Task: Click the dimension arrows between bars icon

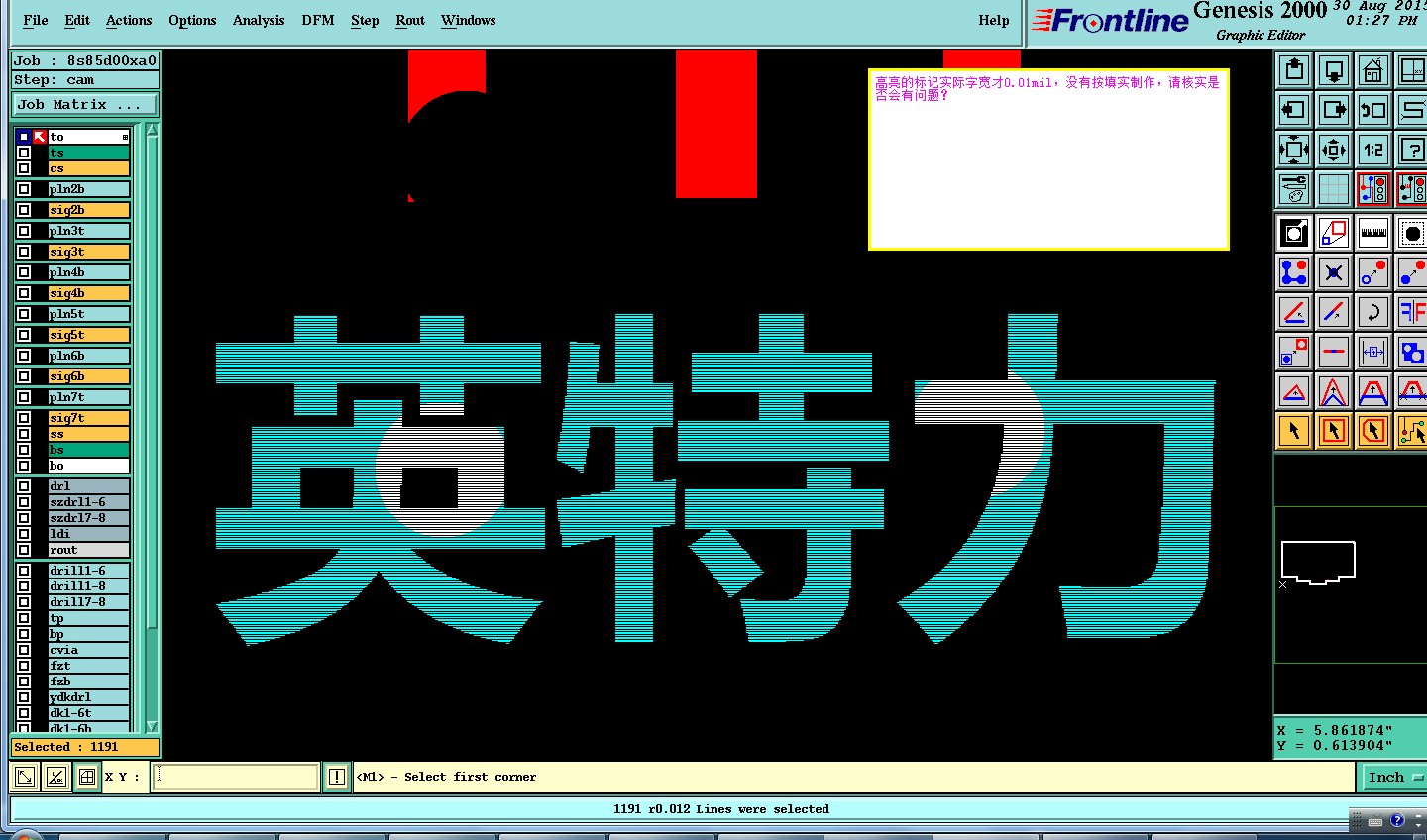Action: pyautogui.click(x=1373, y=352)
